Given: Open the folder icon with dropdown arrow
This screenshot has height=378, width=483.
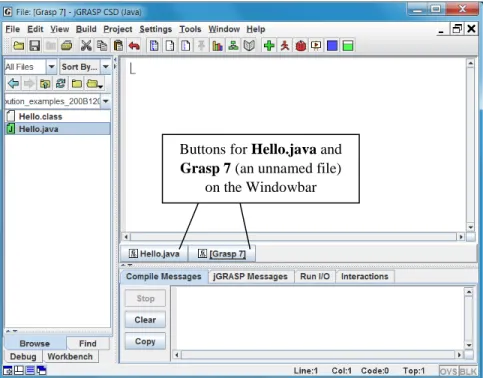Looking at the screenshot, I should (x=95, y=83).
